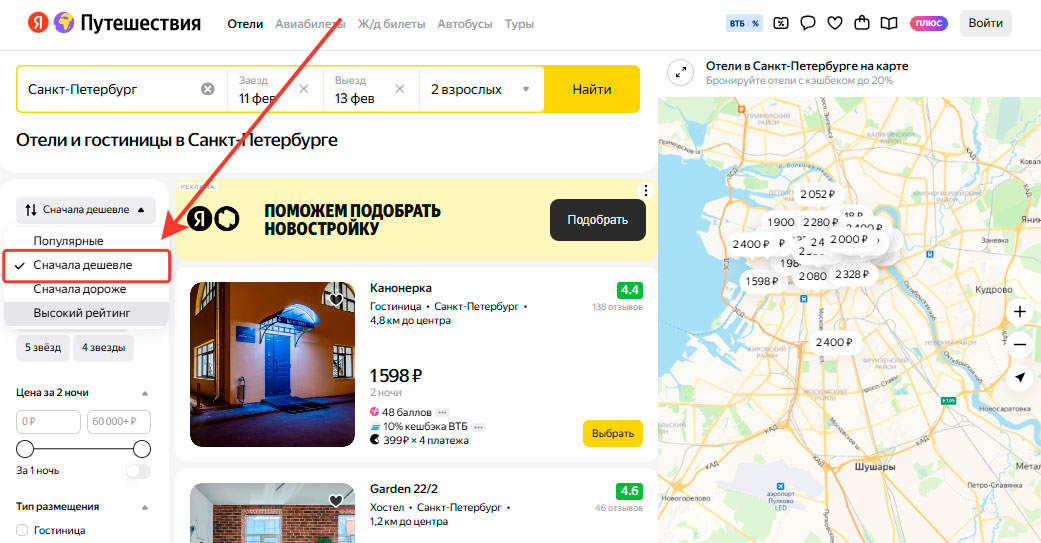This screenshot has width=1041, height=543.
Task: Select map price marker 1 598 ₽
Action: point(761,281)
